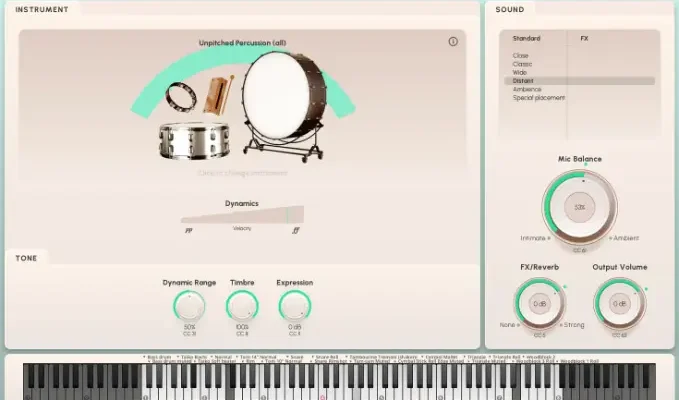Choose the Wide sound preset
The image size is (679, 400).
click(x=521, y=73)
